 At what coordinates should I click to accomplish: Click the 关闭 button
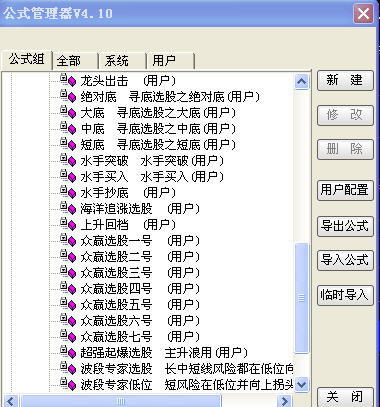pos(345,397)
